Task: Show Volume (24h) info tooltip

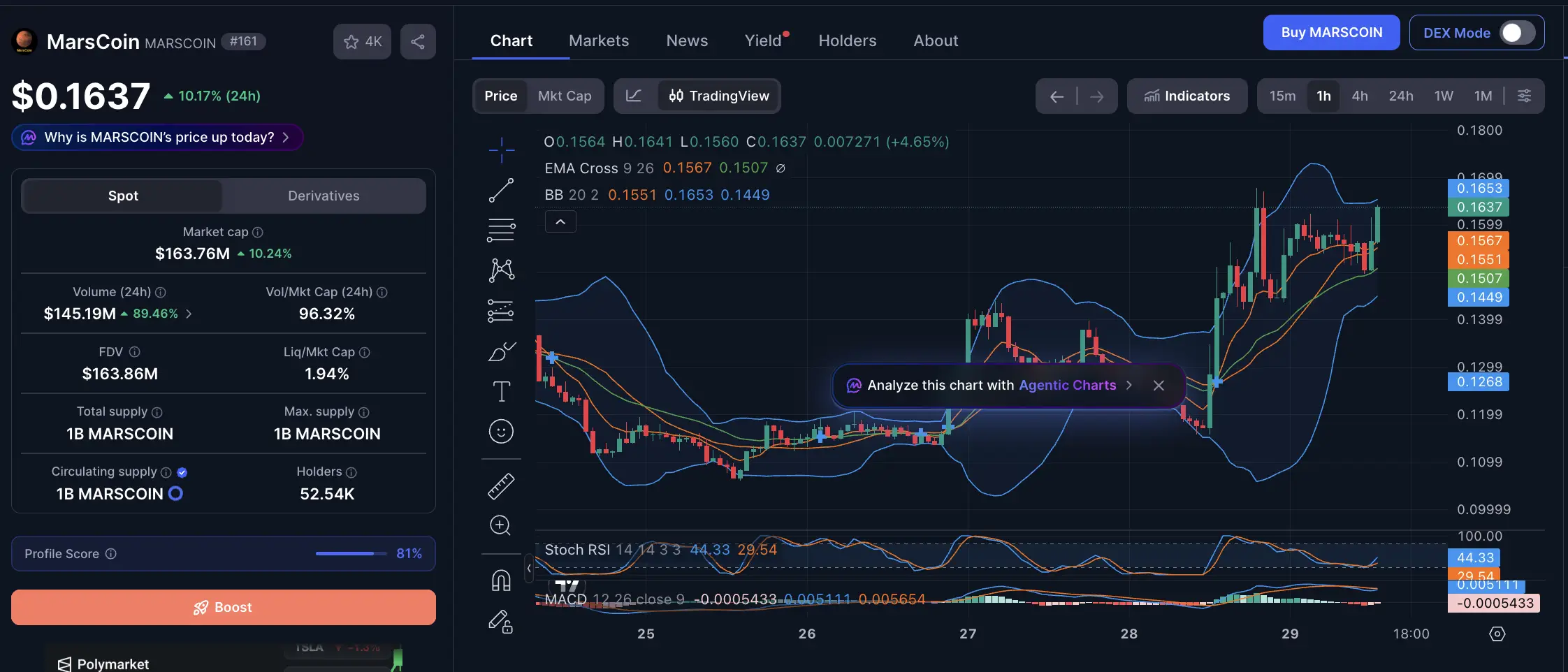Action: (x=161, y=292)
